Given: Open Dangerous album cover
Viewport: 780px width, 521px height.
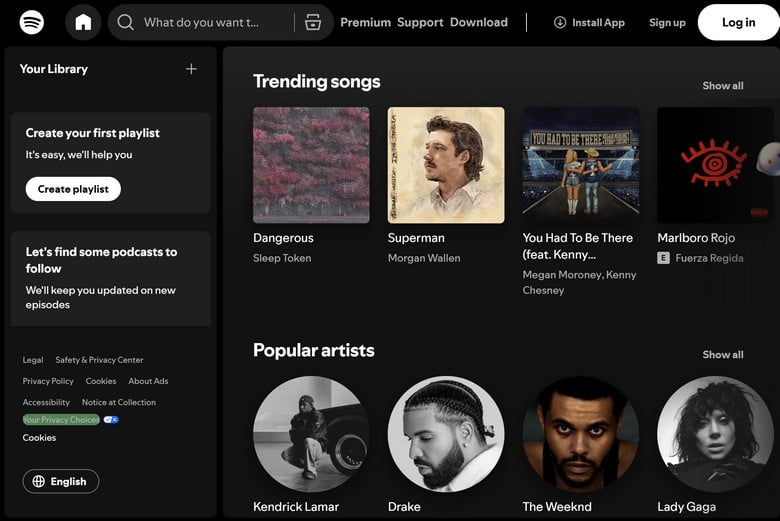Looking at the screenshot, I should (311, 165).
